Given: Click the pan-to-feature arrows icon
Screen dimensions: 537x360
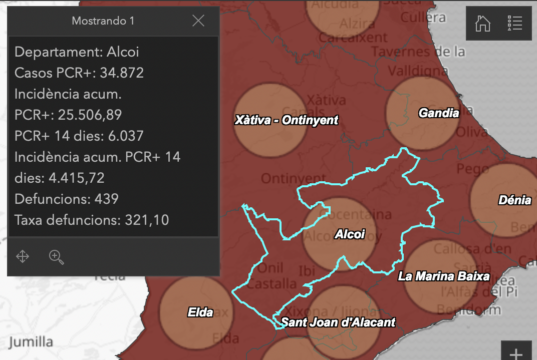Looking at the screenshot, I should [22, 256].
